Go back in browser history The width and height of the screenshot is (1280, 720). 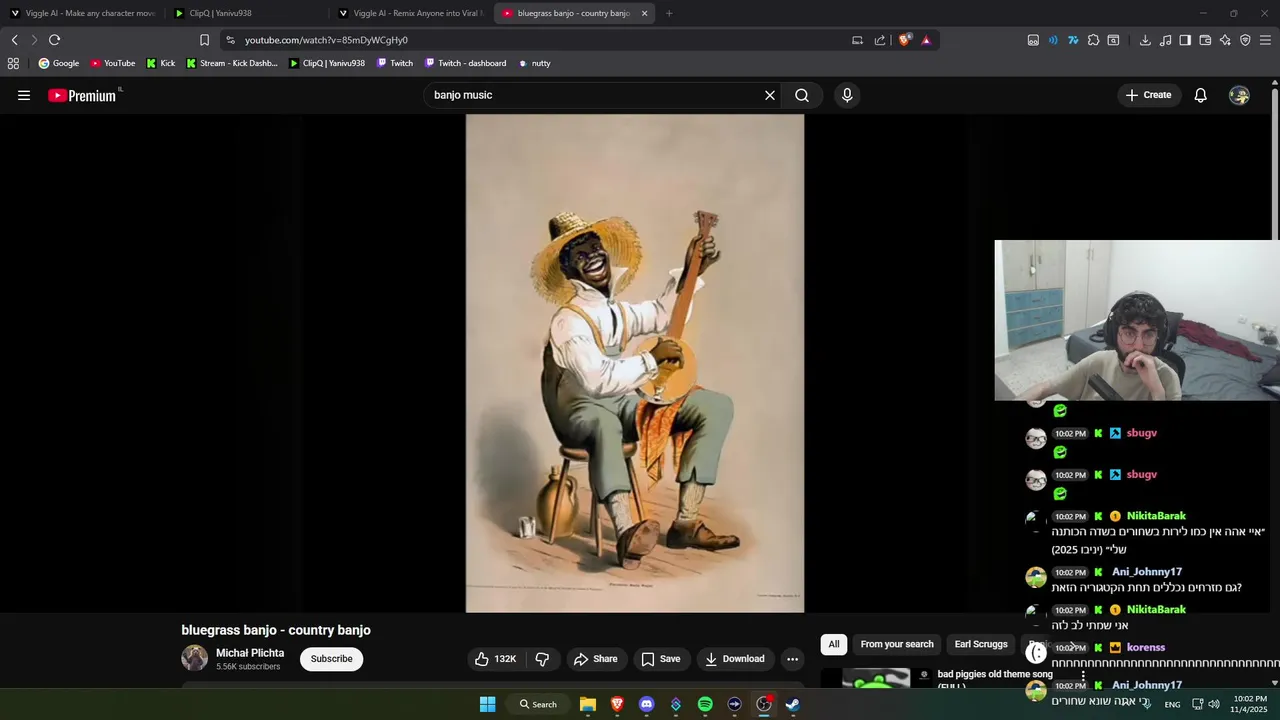coord(14,40)
